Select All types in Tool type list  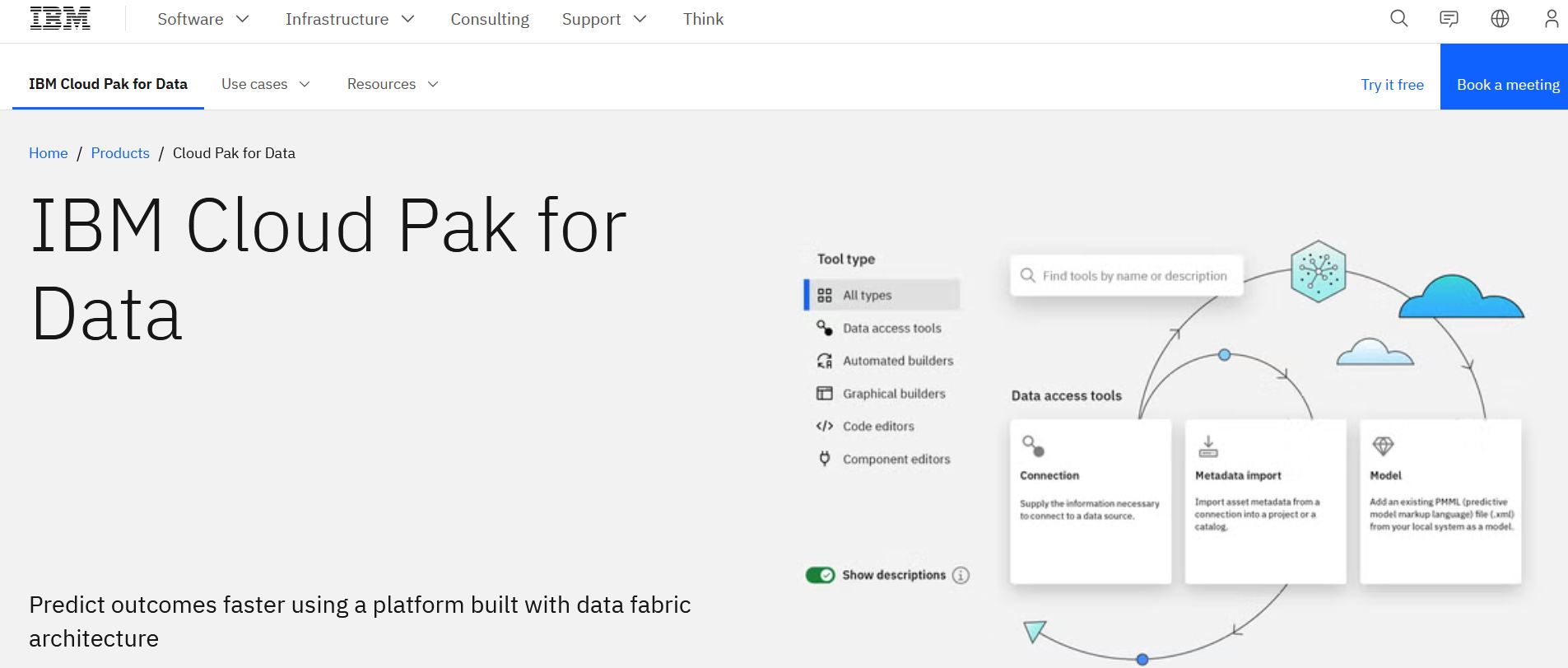click(x=882, y=295)
